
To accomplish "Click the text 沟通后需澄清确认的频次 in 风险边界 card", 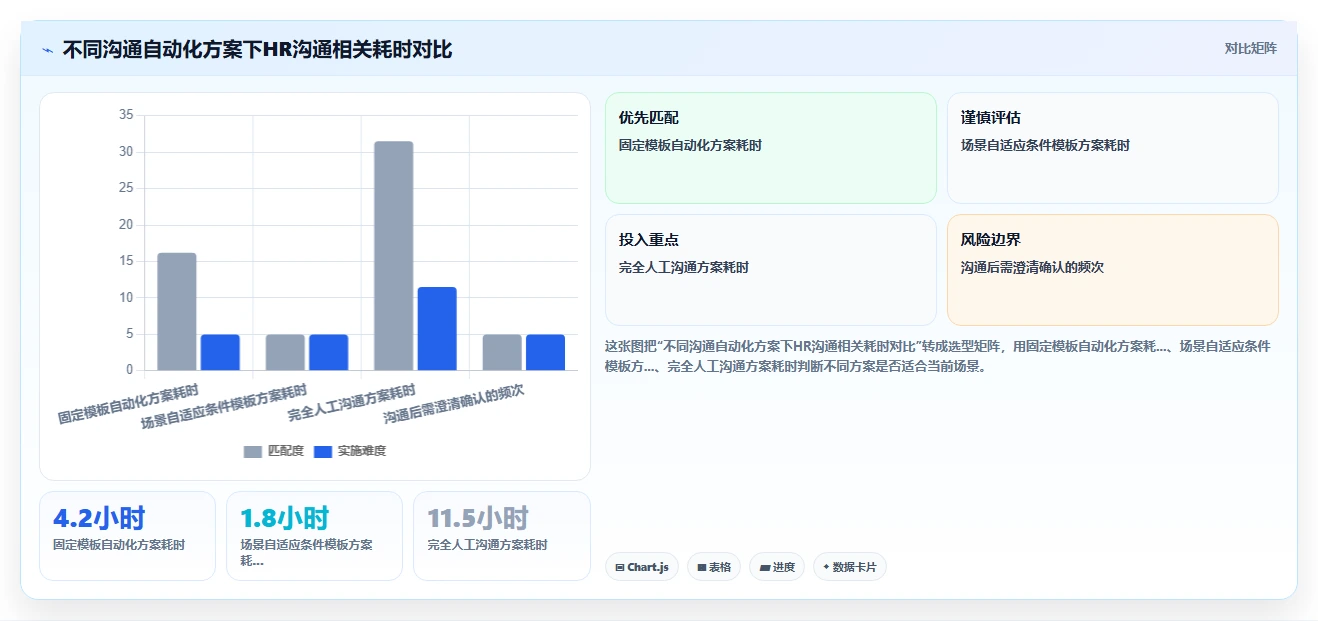I will 1032,267.
